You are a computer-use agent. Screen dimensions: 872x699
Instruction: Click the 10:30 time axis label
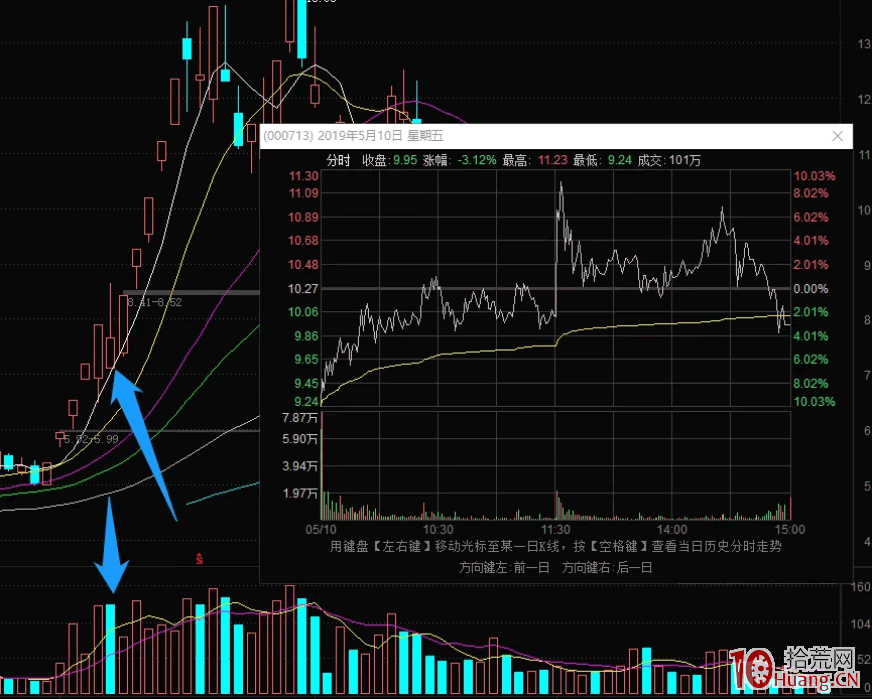pyautogui.click(x=438, y=529)
